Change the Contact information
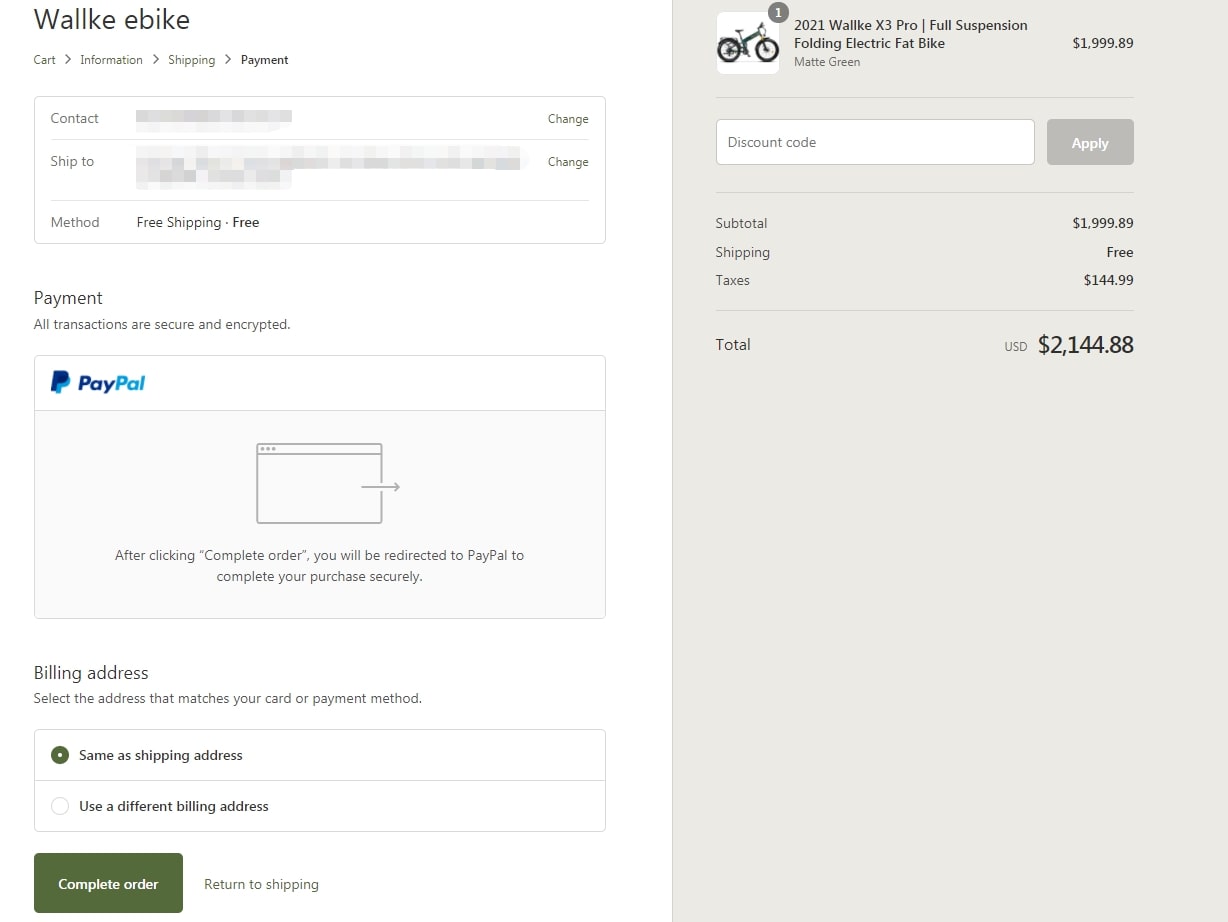 pyautogui.click(x=568, y=119)
